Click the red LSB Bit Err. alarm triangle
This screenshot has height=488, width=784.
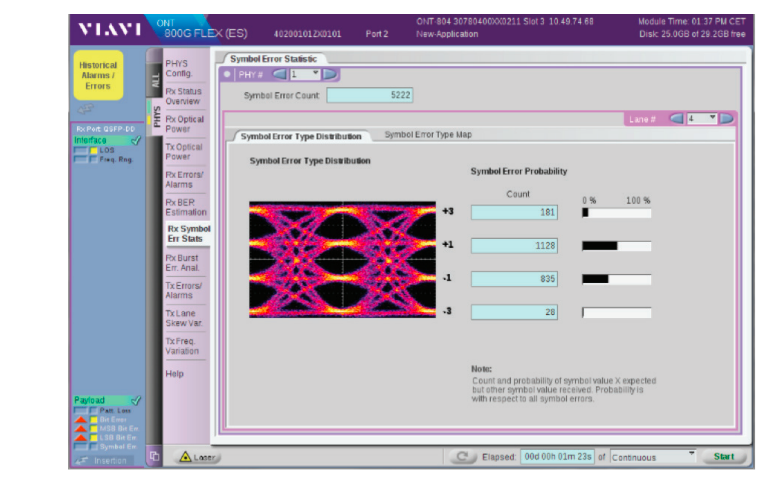(80, 438)
